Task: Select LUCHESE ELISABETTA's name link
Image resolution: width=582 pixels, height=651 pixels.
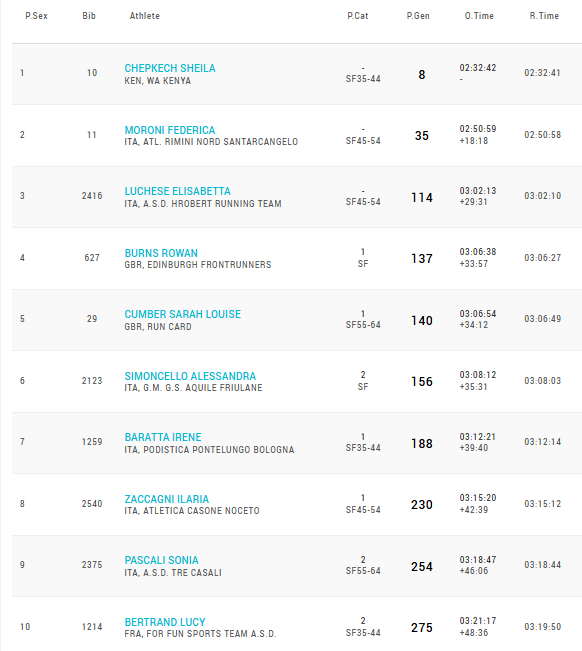Action: (177, 191)
